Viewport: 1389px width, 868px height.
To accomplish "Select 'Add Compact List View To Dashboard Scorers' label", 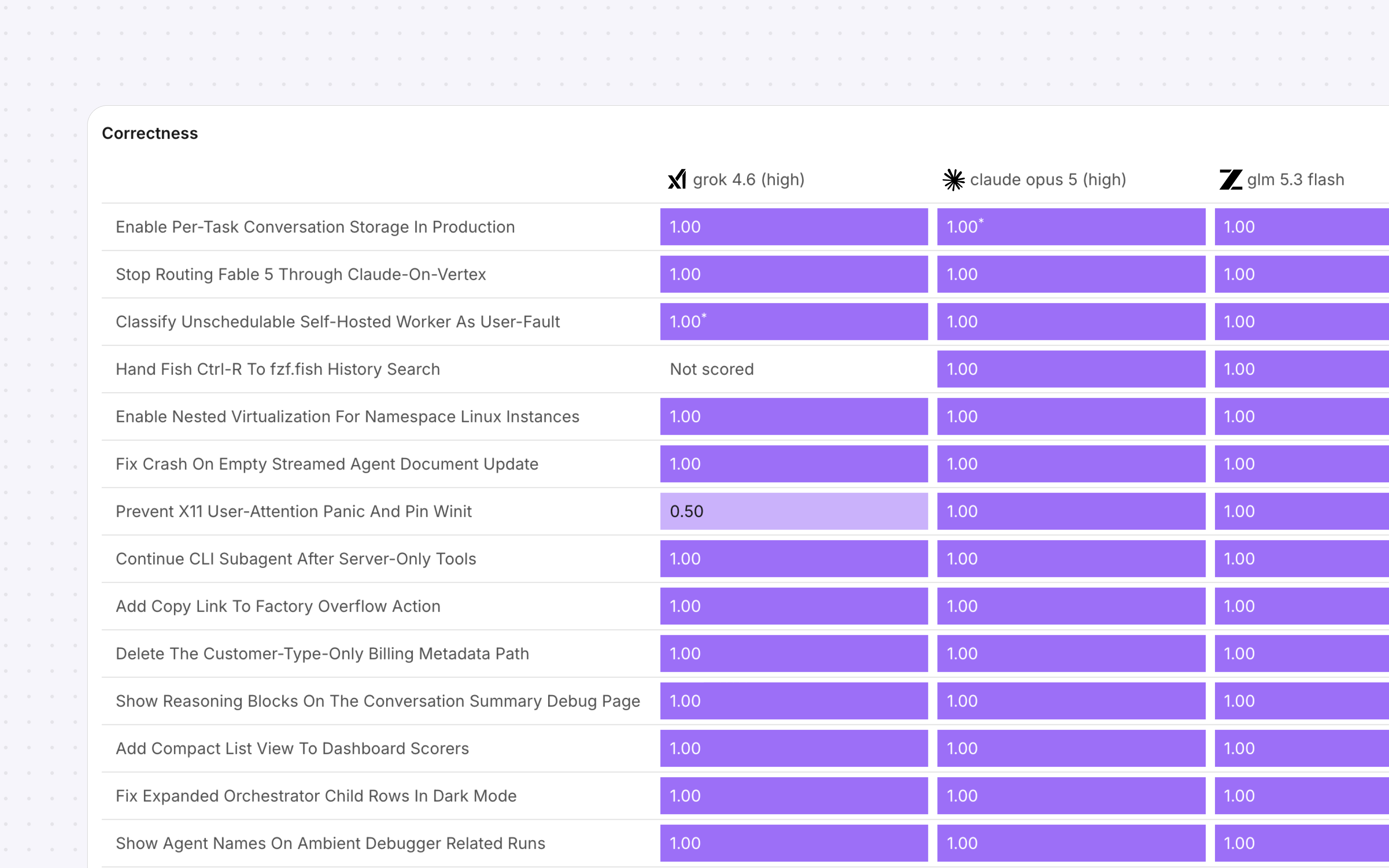I will point(292,748).
